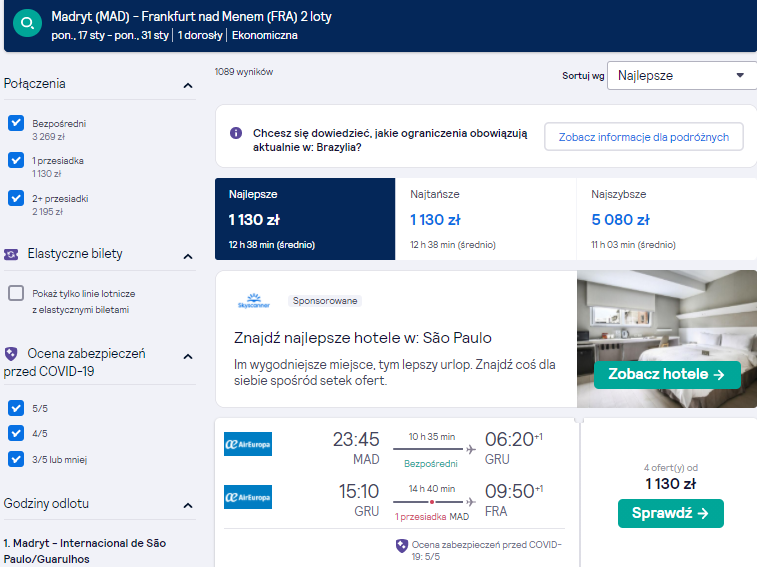
Task: Uncheck the Bezpośredni connections checkbox
Action: [16, 123]
